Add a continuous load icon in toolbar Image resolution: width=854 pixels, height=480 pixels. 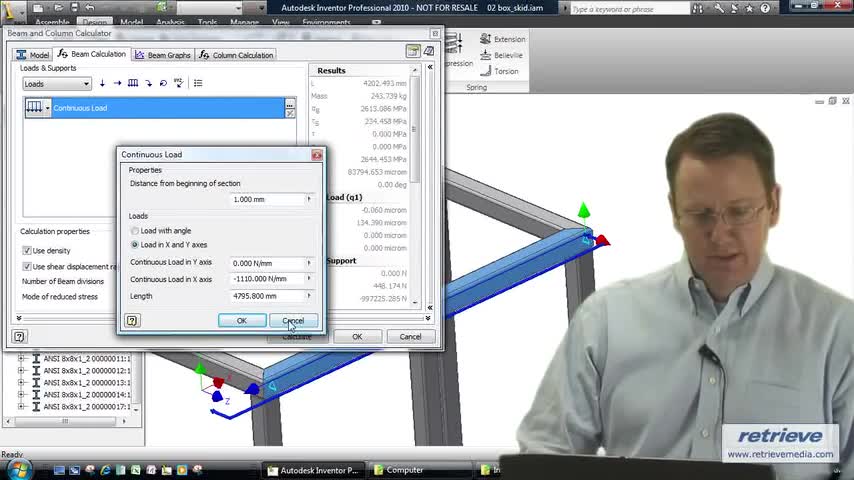pyautogui.click(x=133, y=83)
